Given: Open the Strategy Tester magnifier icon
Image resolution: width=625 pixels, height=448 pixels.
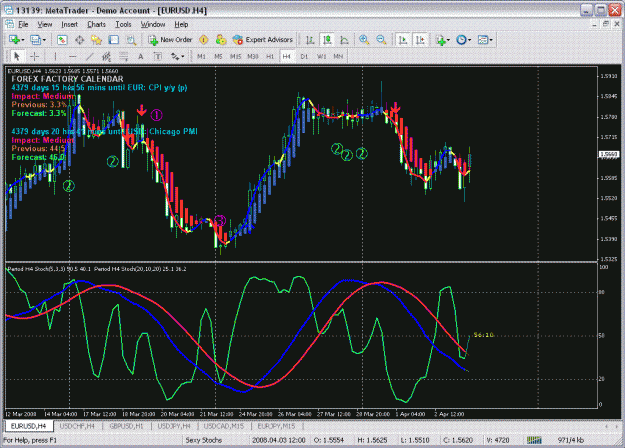Looking at the screenshot, I should (x=131, y=40).
